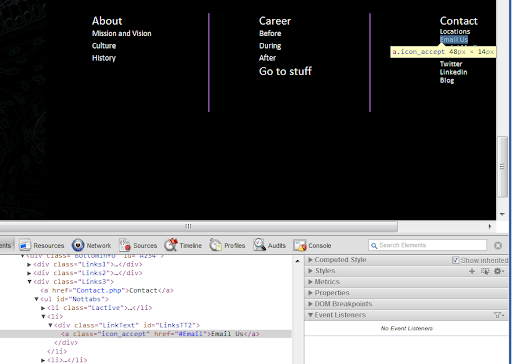
Task: Open the LinkedIn link
Action: point(454,72)
